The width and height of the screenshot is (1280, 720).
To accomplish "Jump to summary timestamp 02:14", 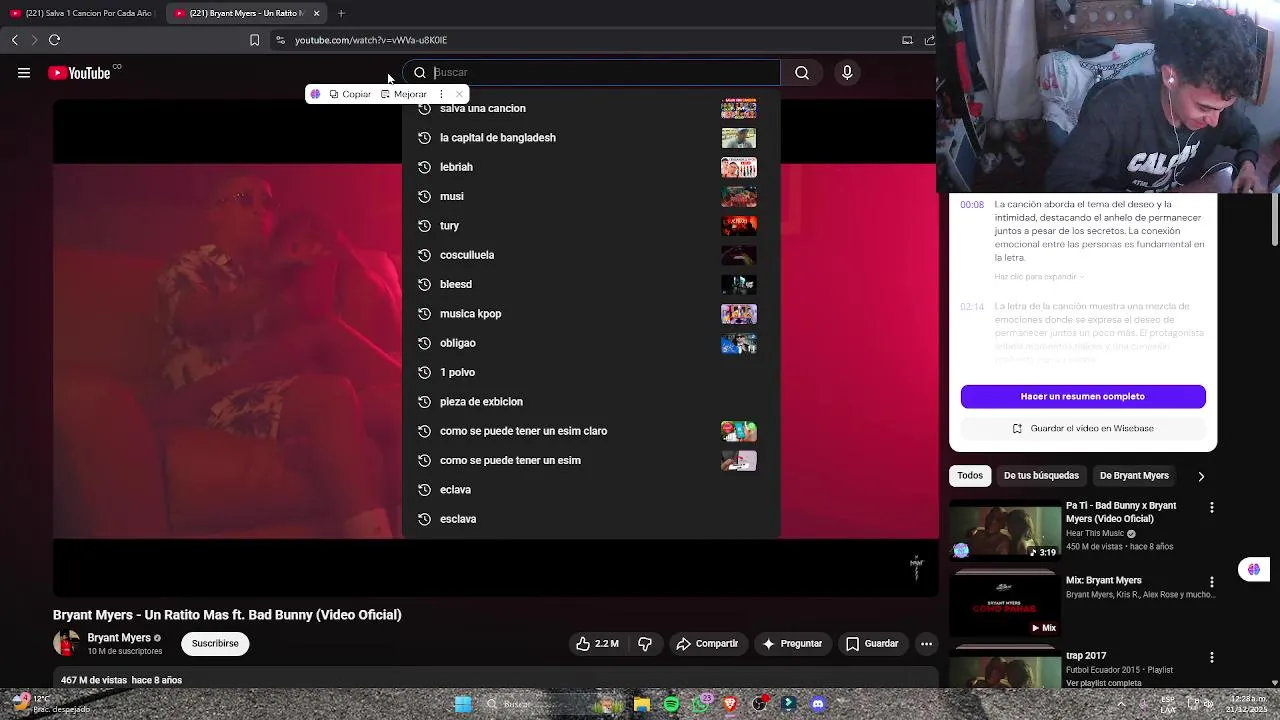I will click(x=972, y=307).
